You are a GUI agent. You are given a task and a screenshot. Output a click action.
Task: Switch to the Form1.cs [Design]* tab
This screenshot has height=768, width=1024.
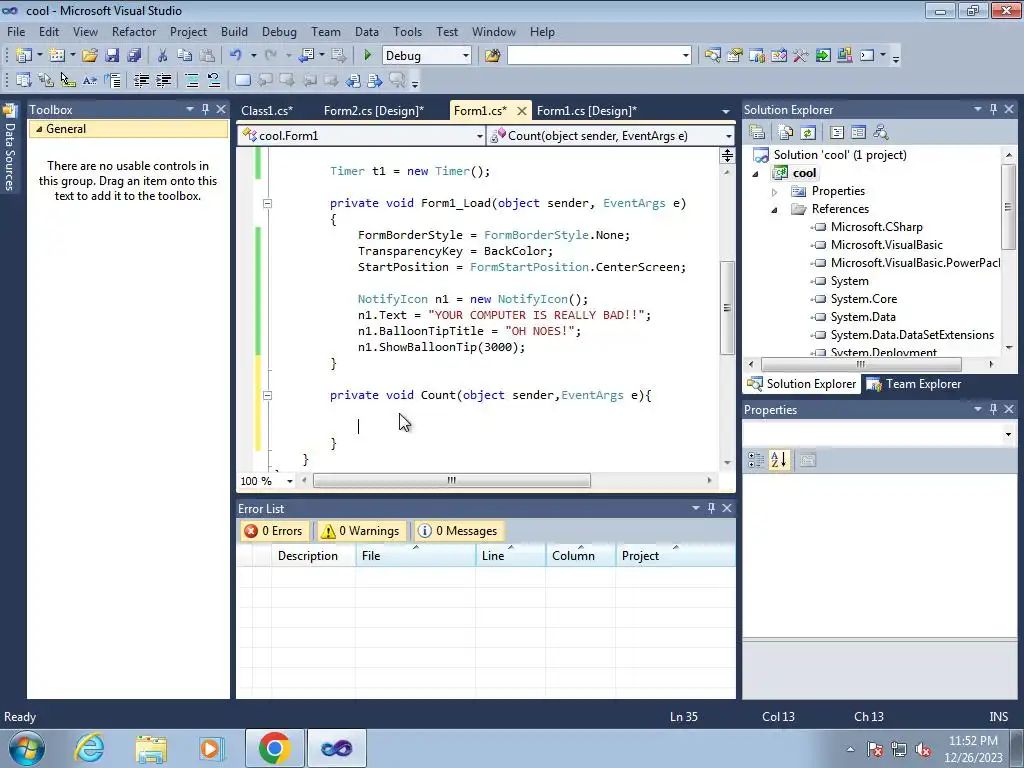(586, 110)
